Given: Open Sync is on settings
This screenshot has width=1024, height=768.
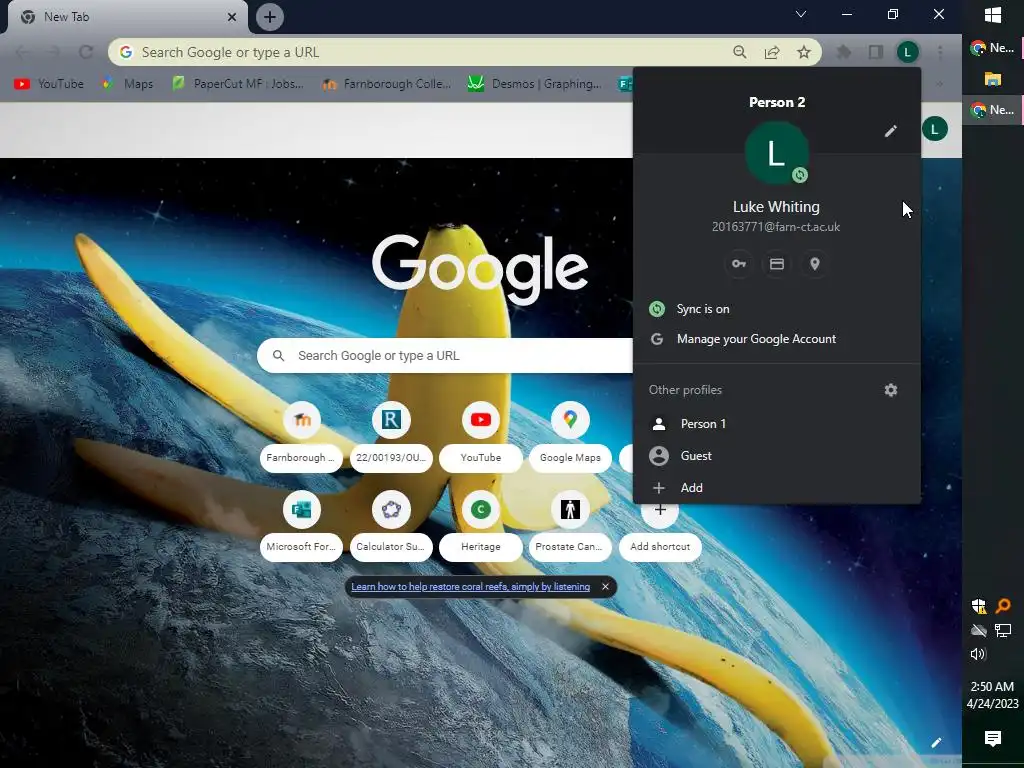Looking at the screenshot, I should [x=776, y=309].
